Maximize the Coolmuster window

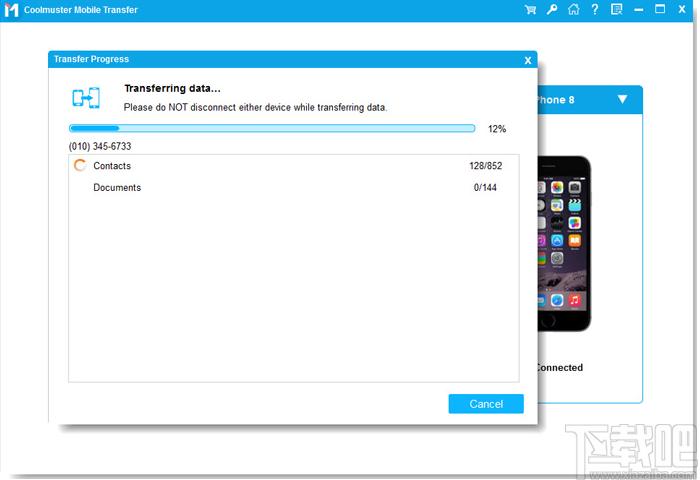click(x=660, y=9)
